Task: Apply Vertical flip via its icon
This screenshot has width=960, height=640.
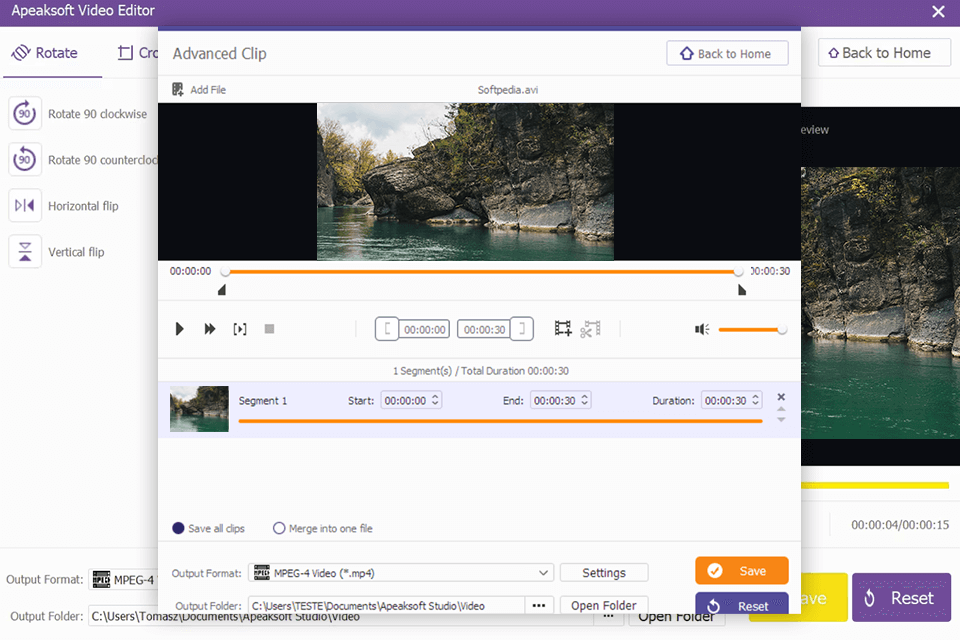Action: 25,251
